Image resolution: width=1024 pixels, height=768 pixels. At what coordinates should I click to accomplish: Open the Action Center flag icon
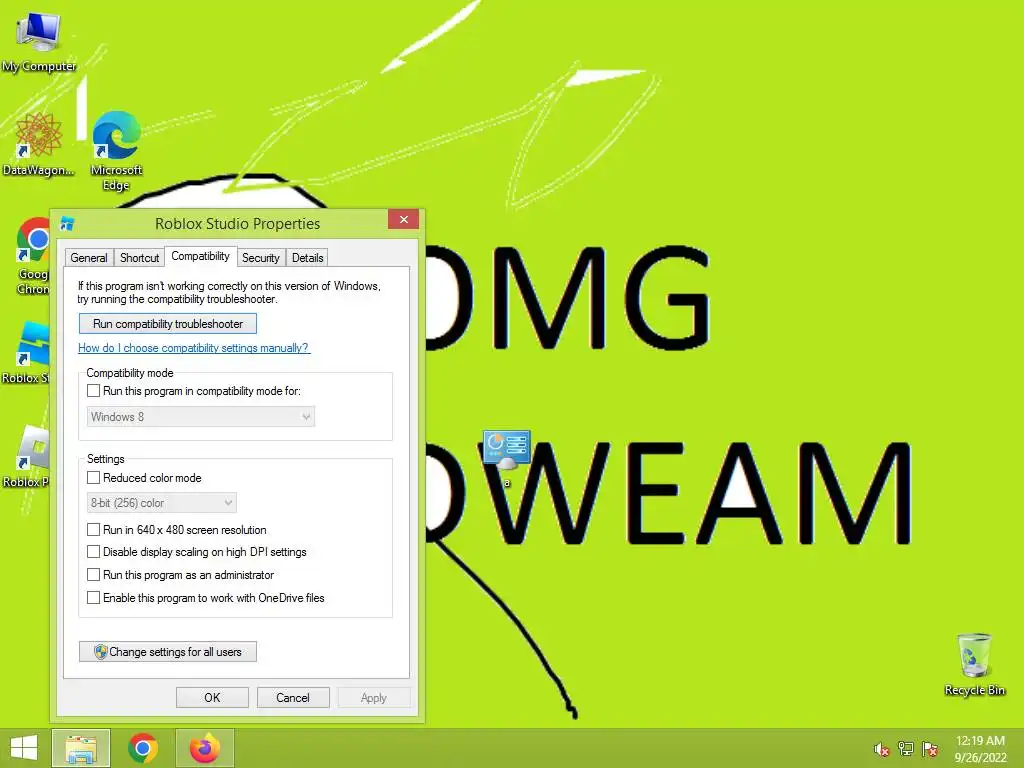coord(930,748)
